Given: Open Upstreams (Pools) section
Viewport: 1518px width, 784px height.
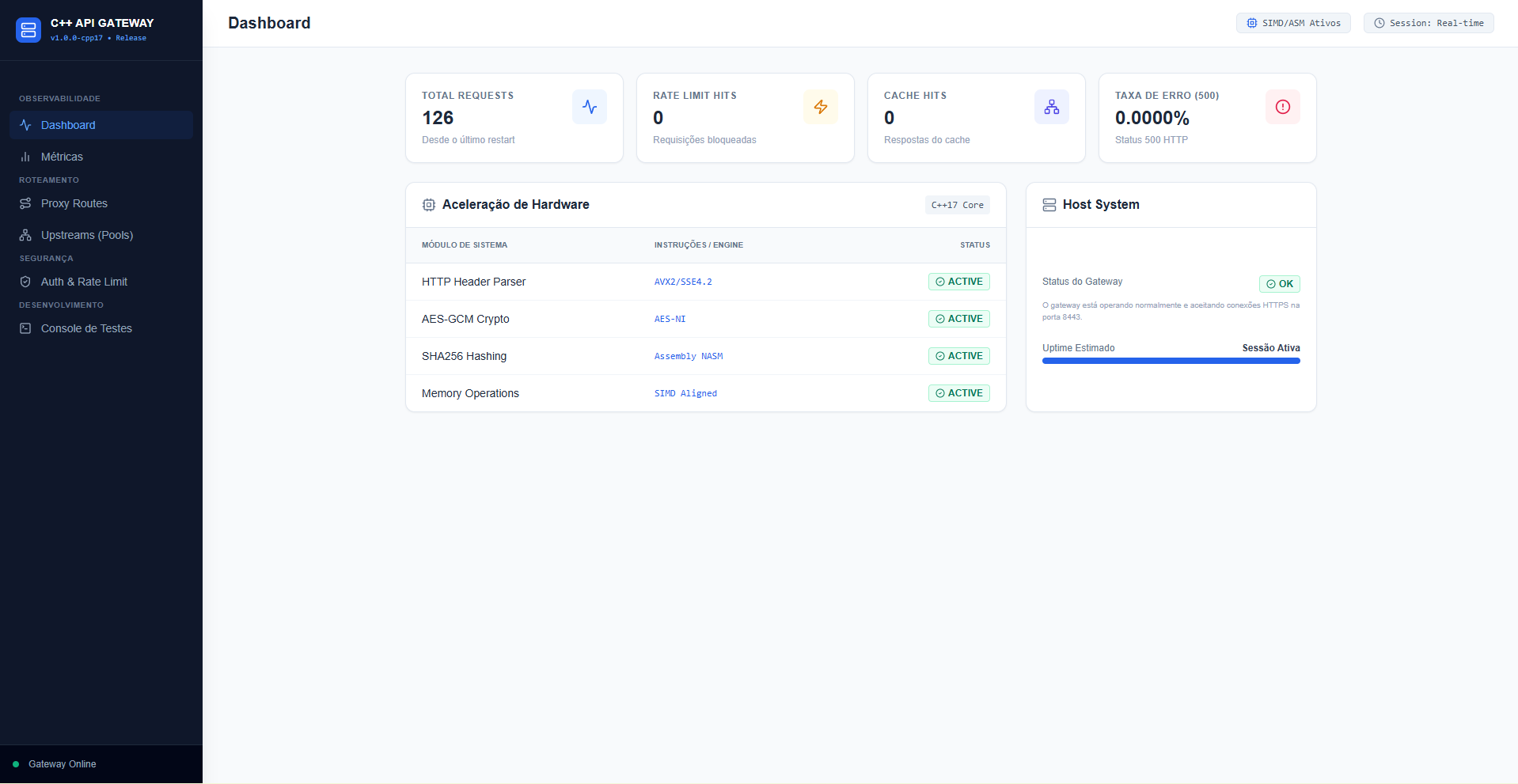Looking at the screenshot, I should pyautogui.click(x=101, y=235).
